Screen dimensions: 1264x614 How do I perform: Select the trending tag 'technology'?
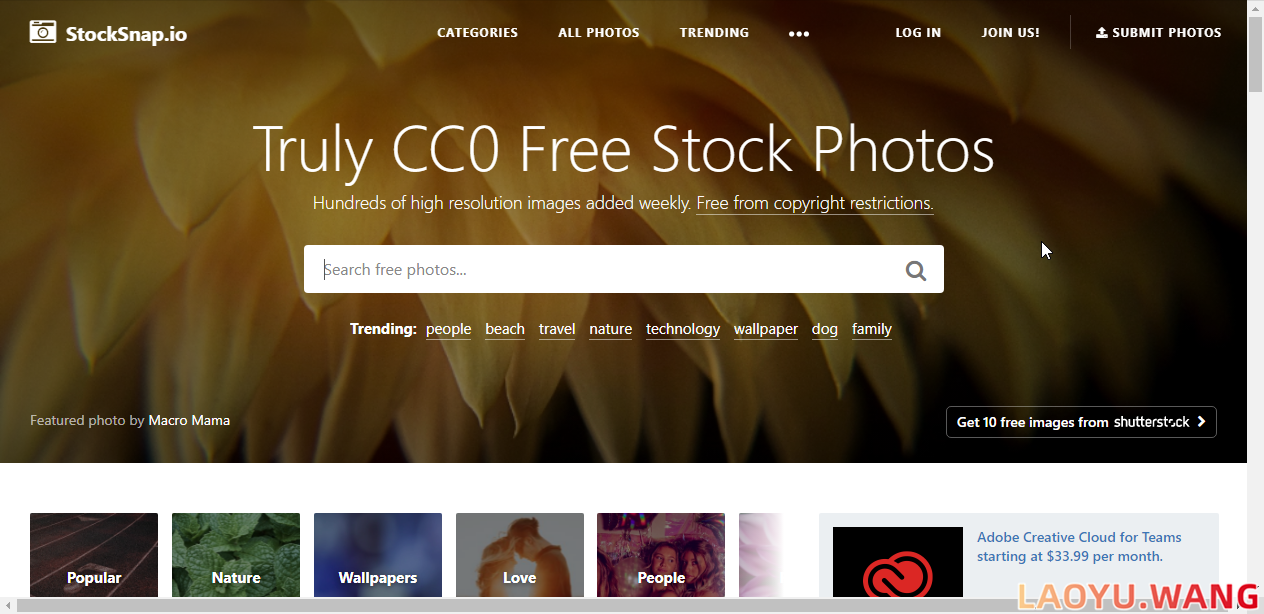tap(683, 329)
